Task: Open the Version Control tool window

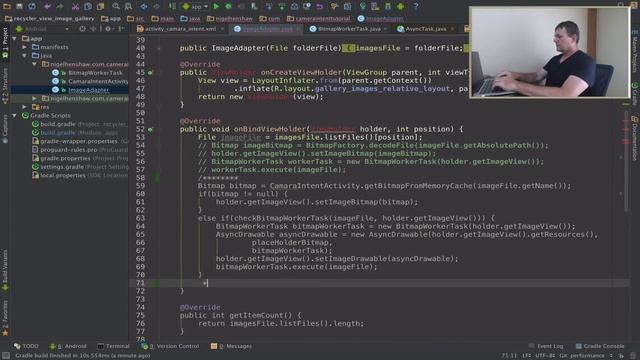Action: pyautogui.click(x=170, y=346)
